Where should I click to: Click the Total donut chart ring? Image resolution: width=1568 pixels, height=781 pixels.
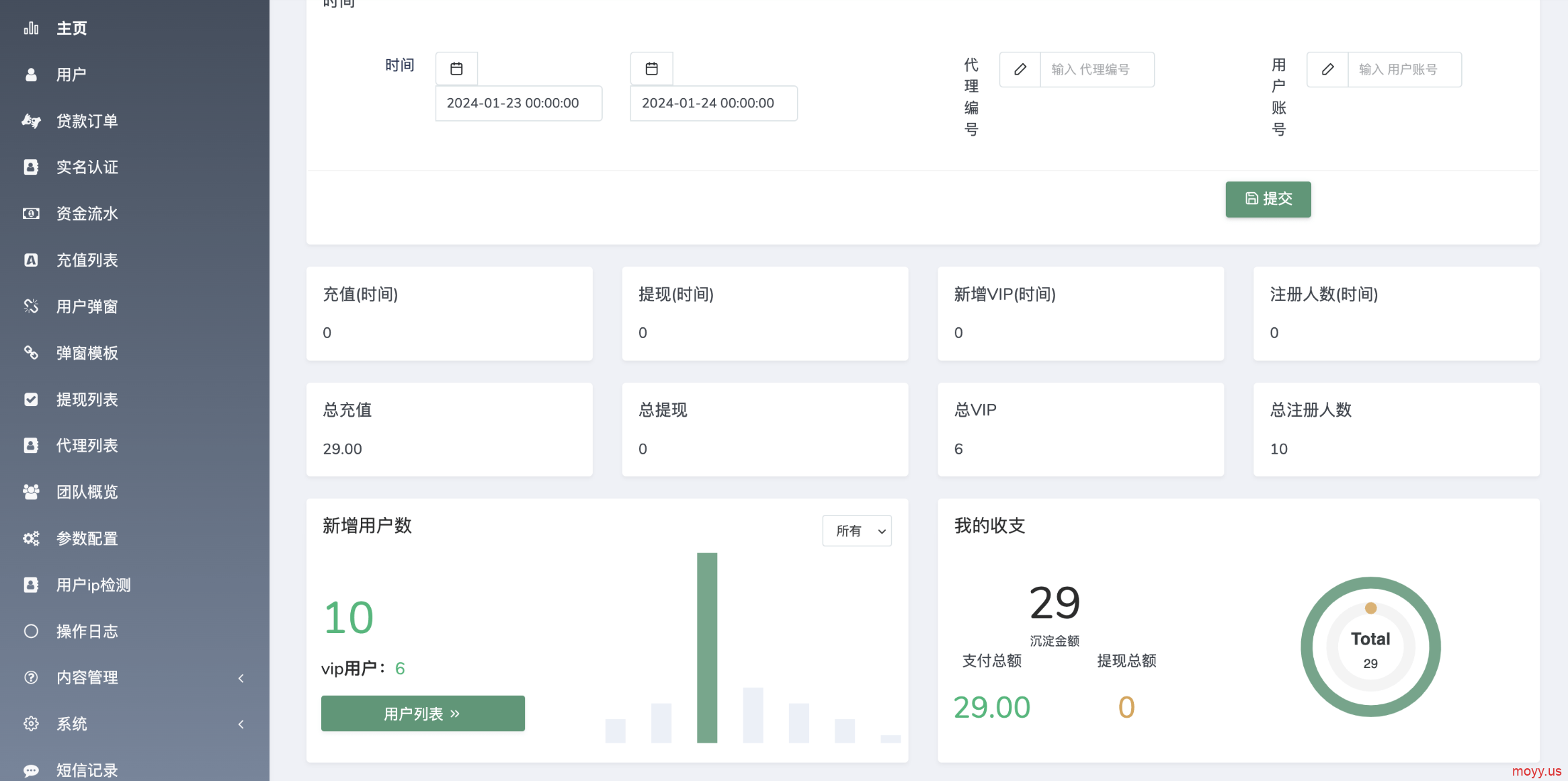pos(1307,647)
